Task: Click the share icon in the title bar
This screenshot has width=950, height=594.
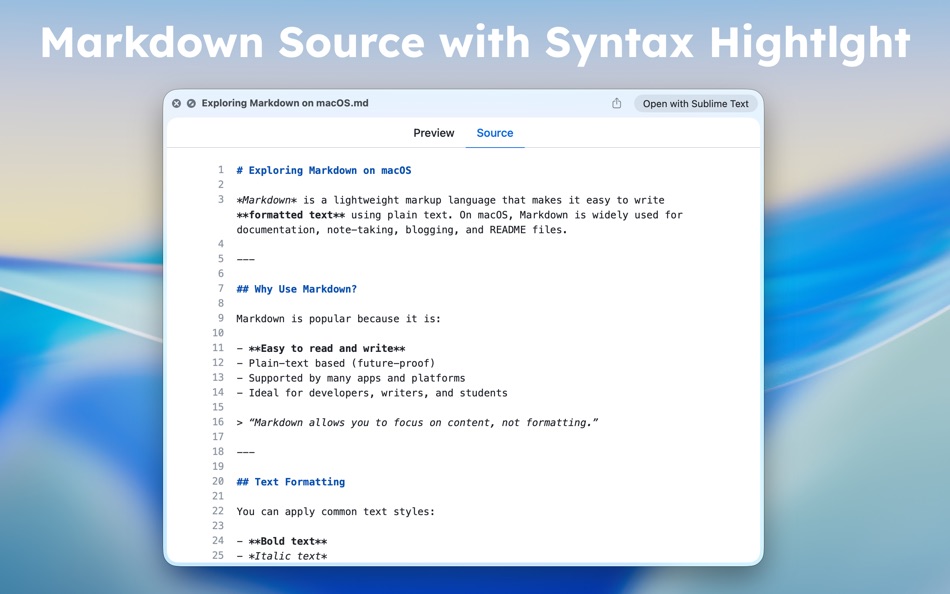Action: click(x=617, y=102)
